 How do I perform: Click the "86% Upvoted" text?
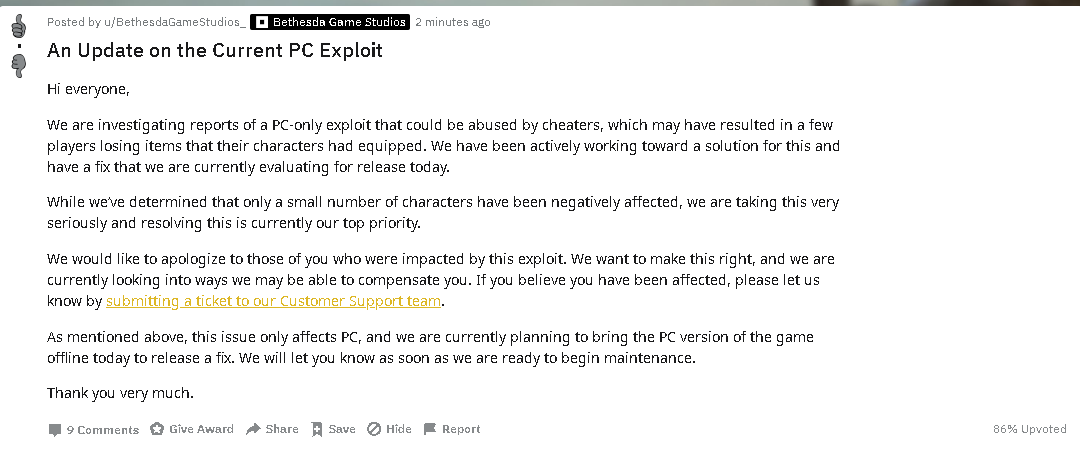[x=1029, y=429]
